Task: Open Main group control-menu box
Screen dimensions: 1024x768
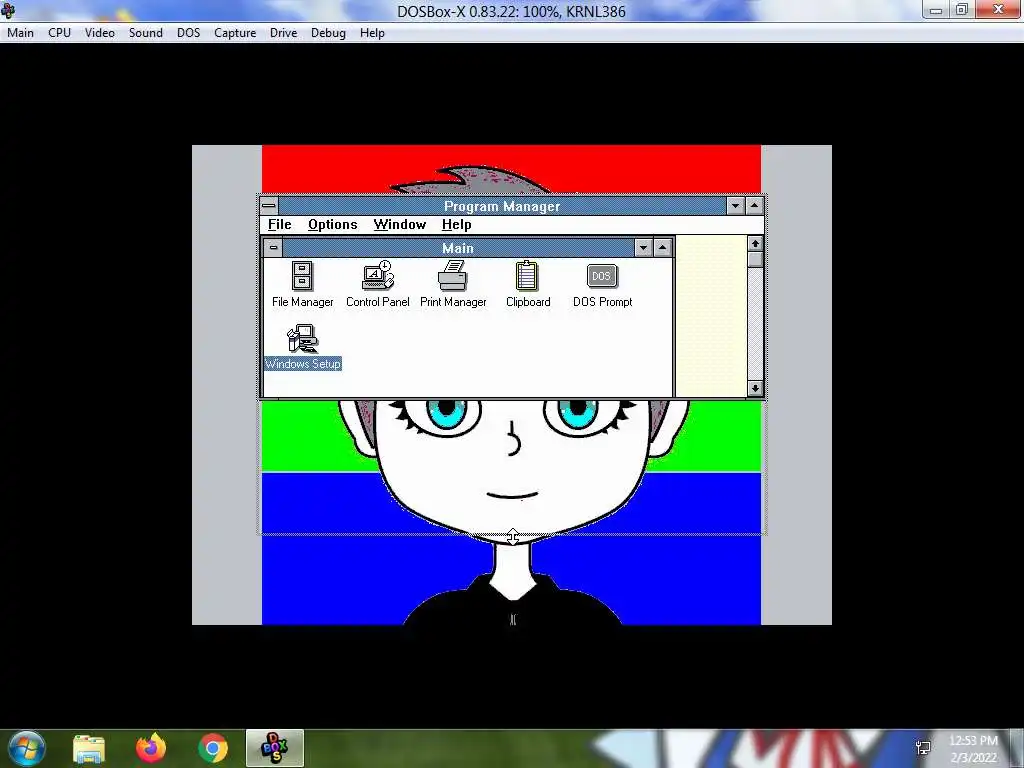Action: coord(274,248)
